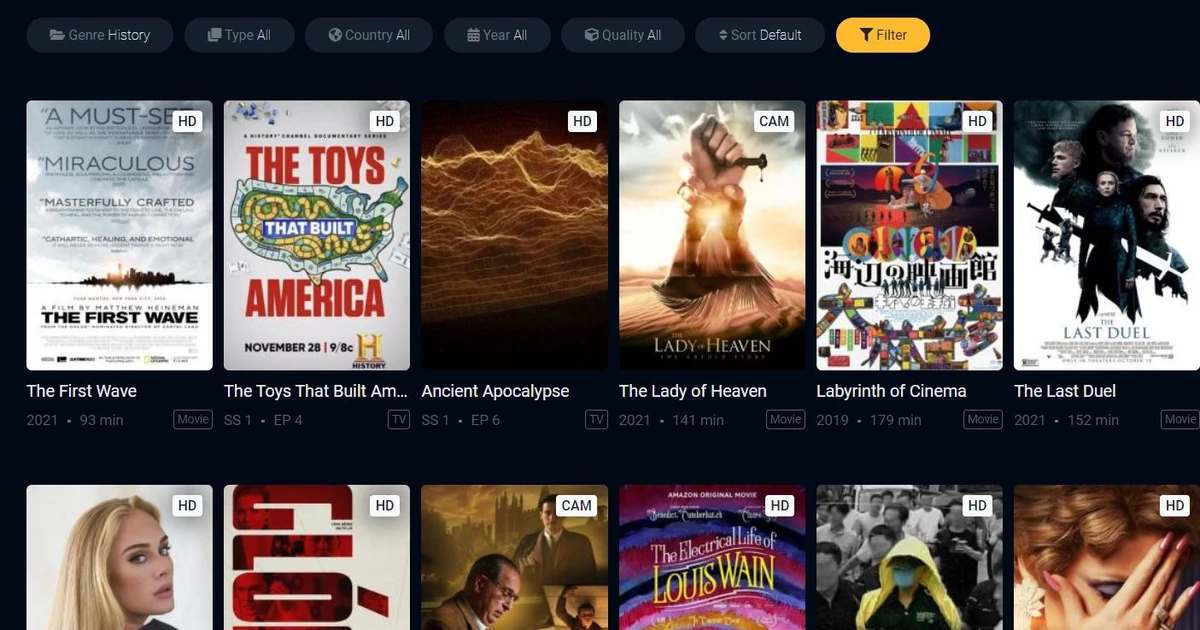Screen dimensions: 1200x630
Task: Open the blonde woman portrait poster
Action: point(119,557)
